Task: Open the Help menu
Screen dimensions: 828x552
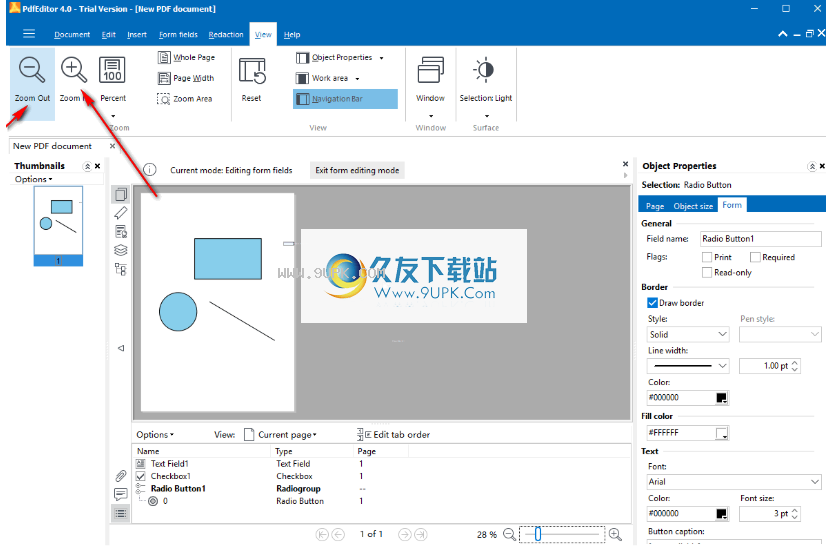Action: coord(291,35)
